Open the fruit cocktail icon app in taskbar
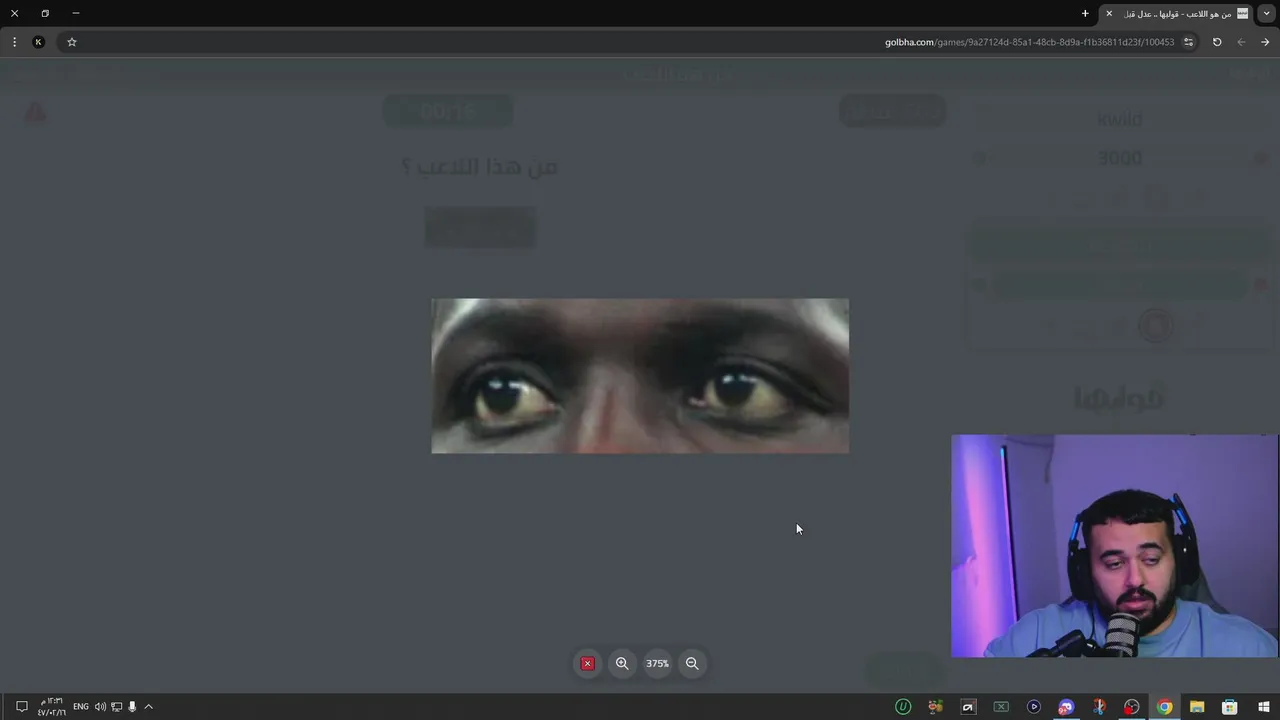 (x=935, y=707)
